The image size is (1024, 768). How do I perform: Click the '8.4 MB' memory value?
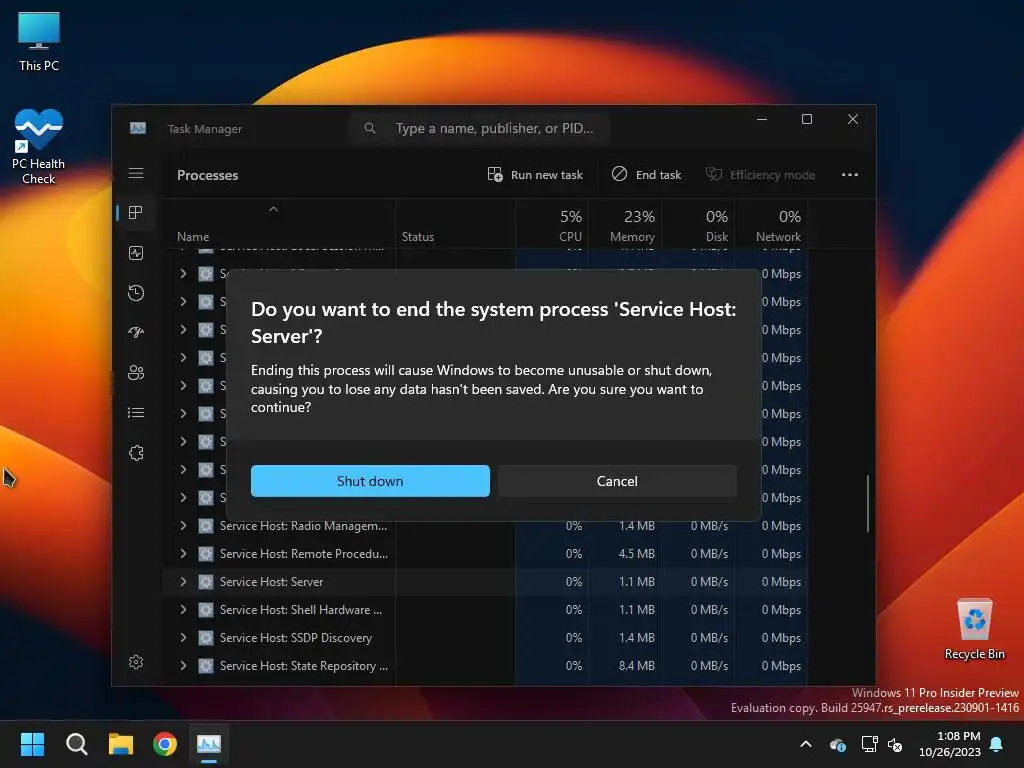pyautogui.click(x=637, y=666)
